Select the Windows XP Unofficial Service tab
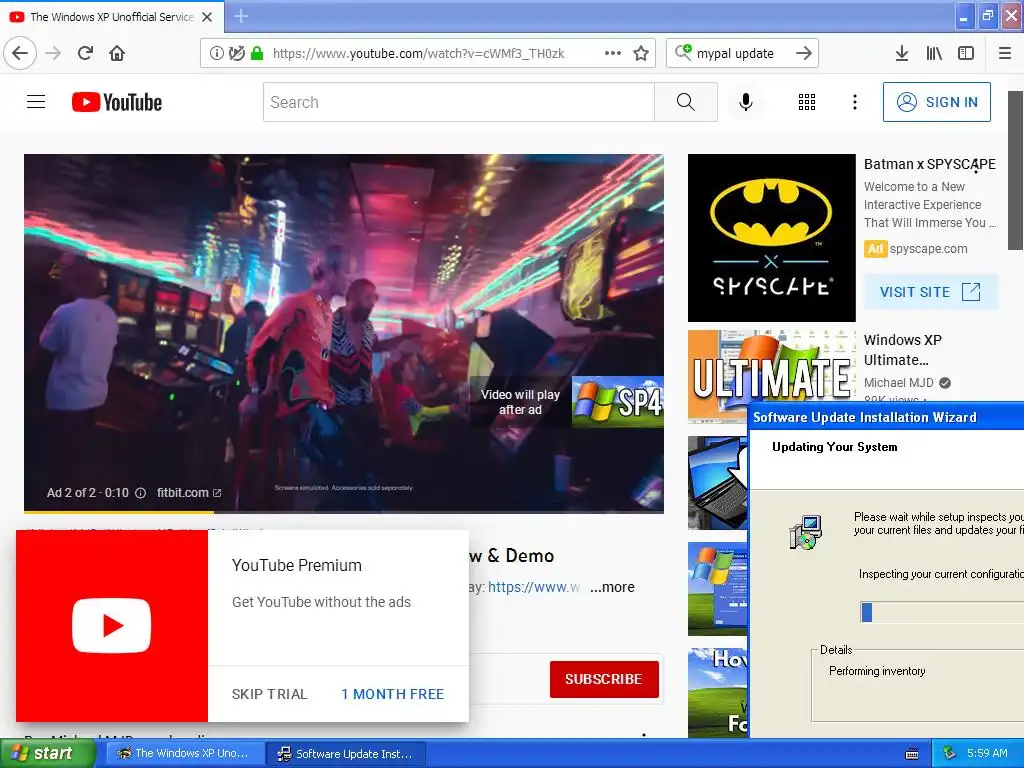 [112, 17]
